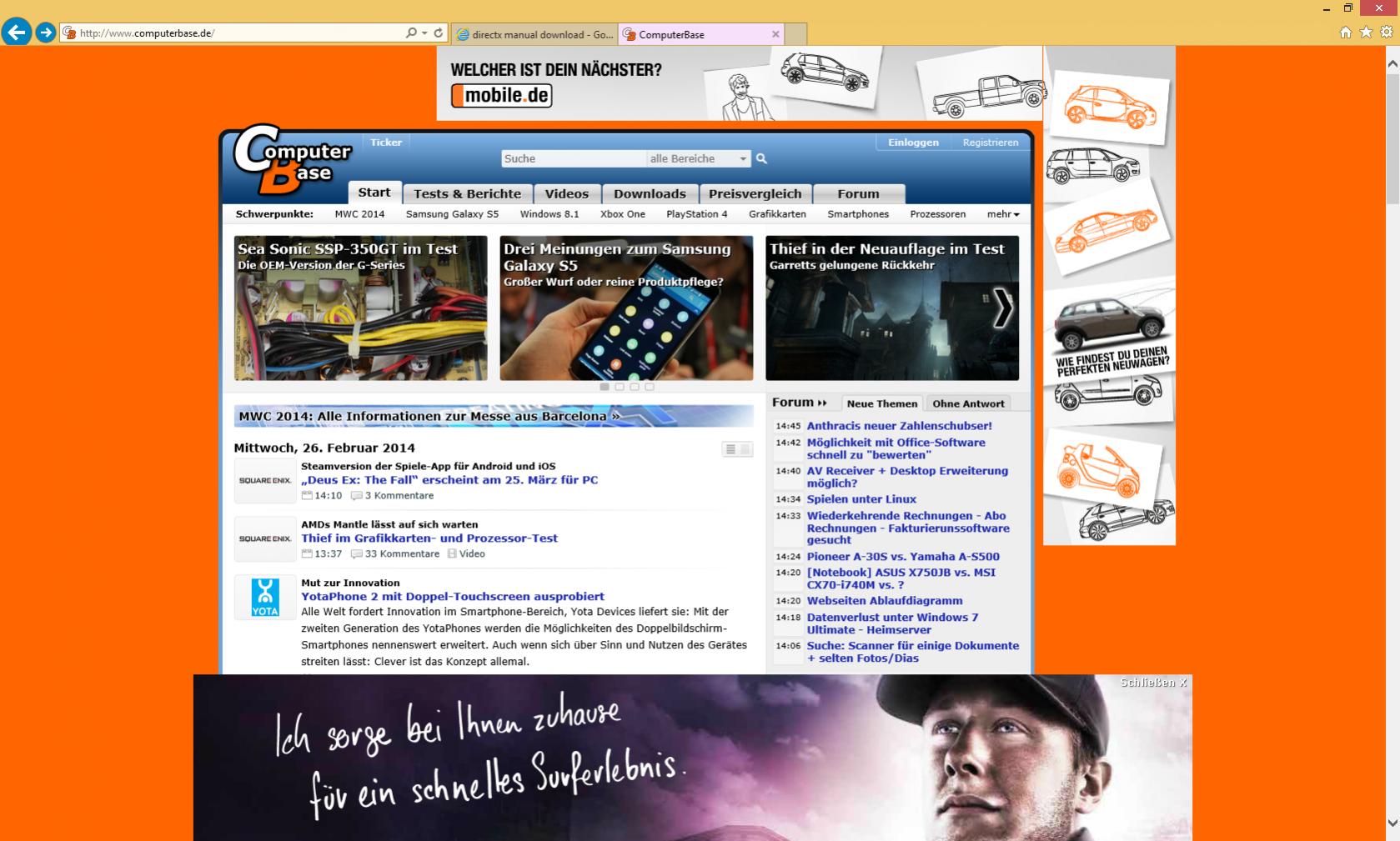The height and width of the screenshot is (841, 1400).
Task: Open the 33 Kommentare link
Action: [395, 554]
